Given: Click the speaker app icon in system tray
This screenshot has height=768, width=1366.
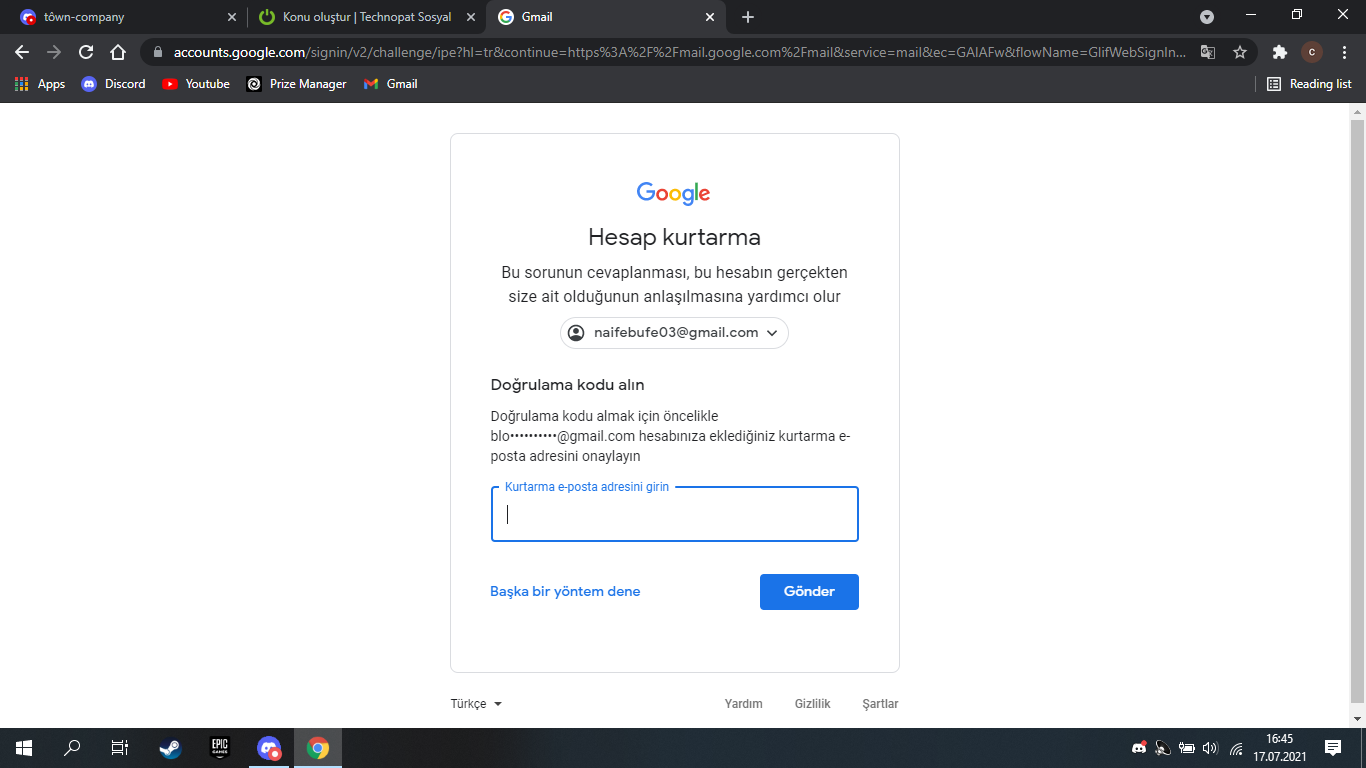Looking at the screenshot, I should pyautogui.click(x=1163, y=748).
